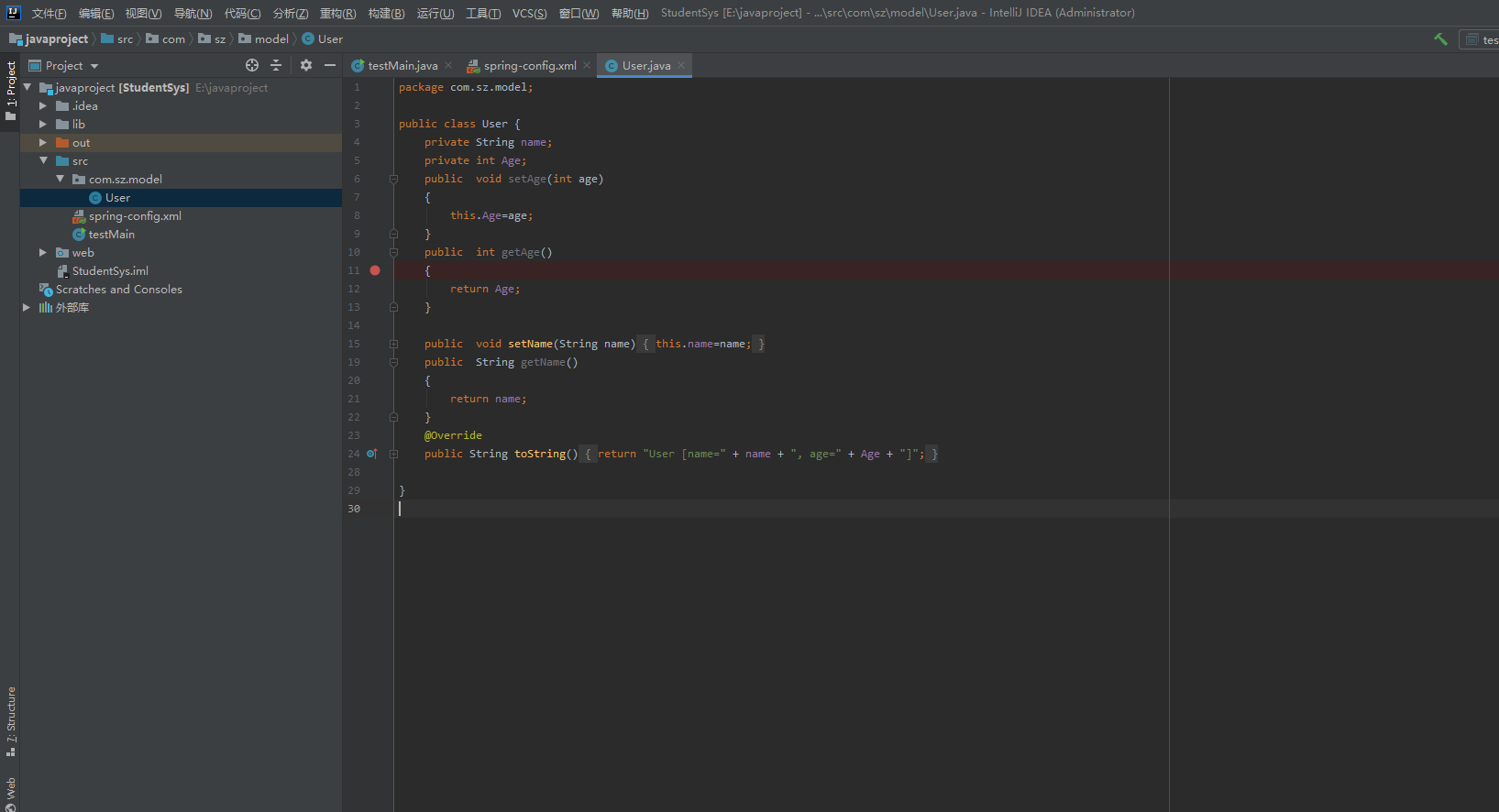This screenshot has width=1499, height=812.
Task: Click the locate/scroll-from-source target icon
Action: [252, 65]
